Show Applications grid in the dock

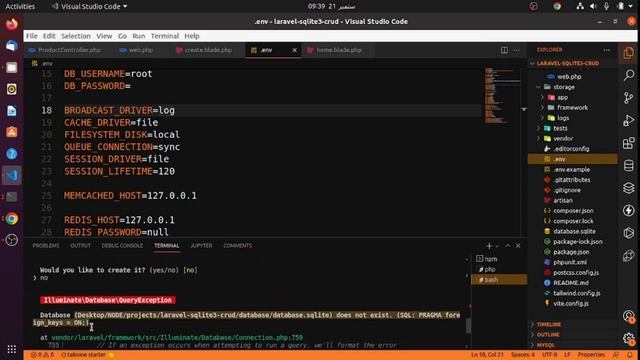pyautogui.click(x=12, y=349)
